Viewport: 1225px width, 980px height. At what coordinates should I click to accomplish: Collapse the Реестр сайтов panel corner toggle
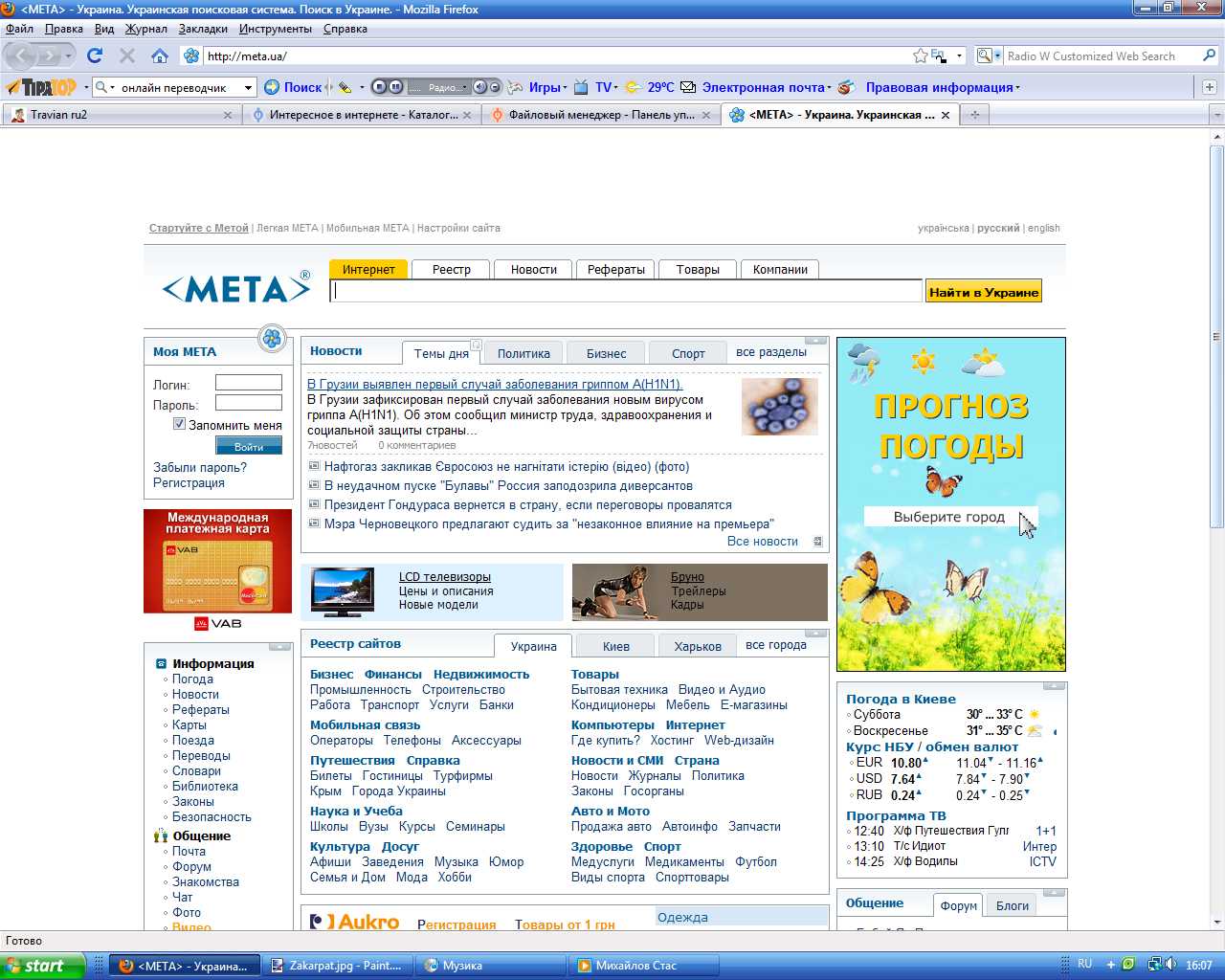815,634
